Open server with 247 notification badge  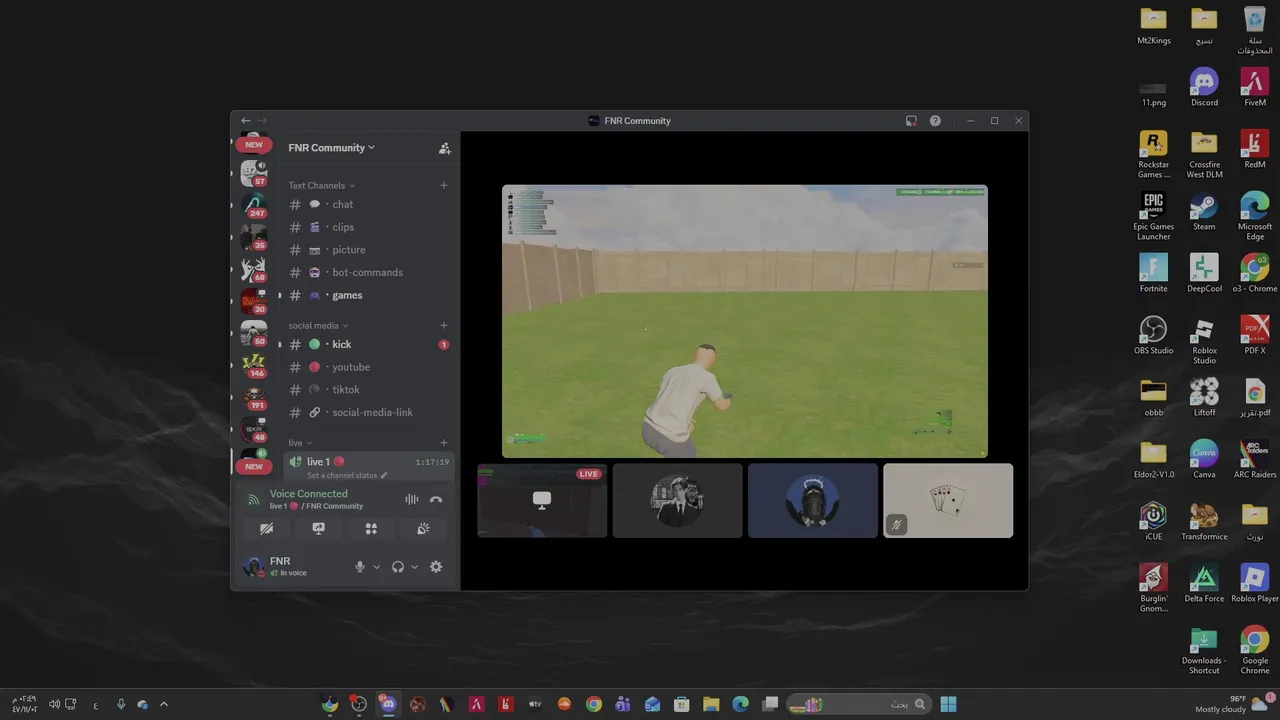[x=254, y=206]
